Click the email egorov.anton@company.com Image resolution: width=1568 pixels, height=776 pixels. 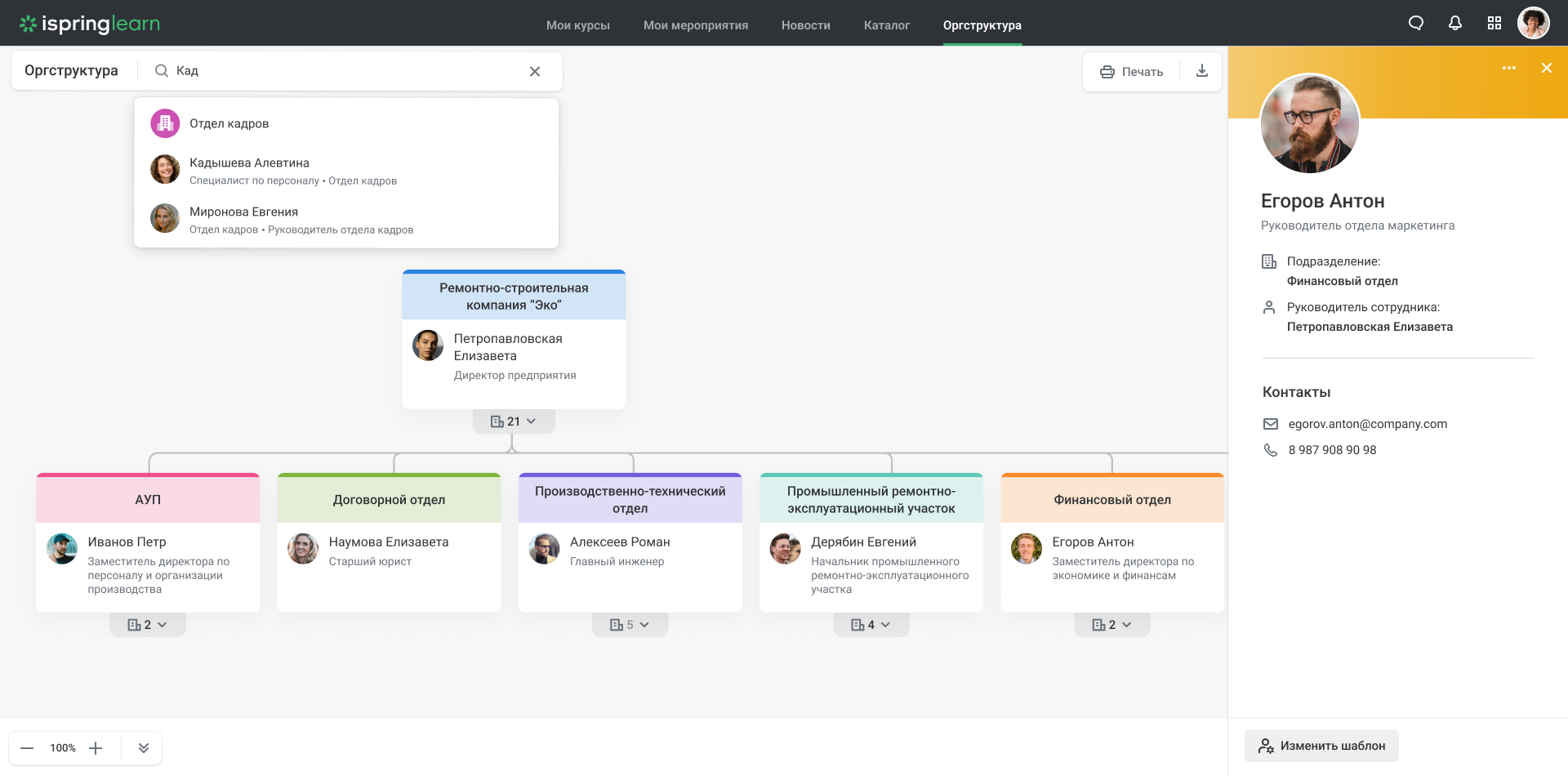pos(1367,423)
